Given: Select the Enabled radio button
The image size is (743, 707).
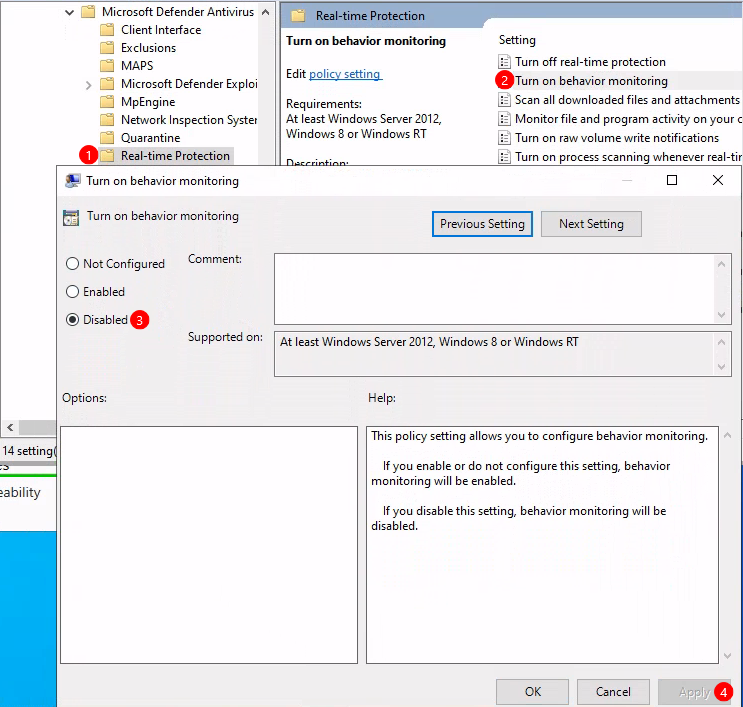Looking at the screenshot, I should tap(72, 291).
